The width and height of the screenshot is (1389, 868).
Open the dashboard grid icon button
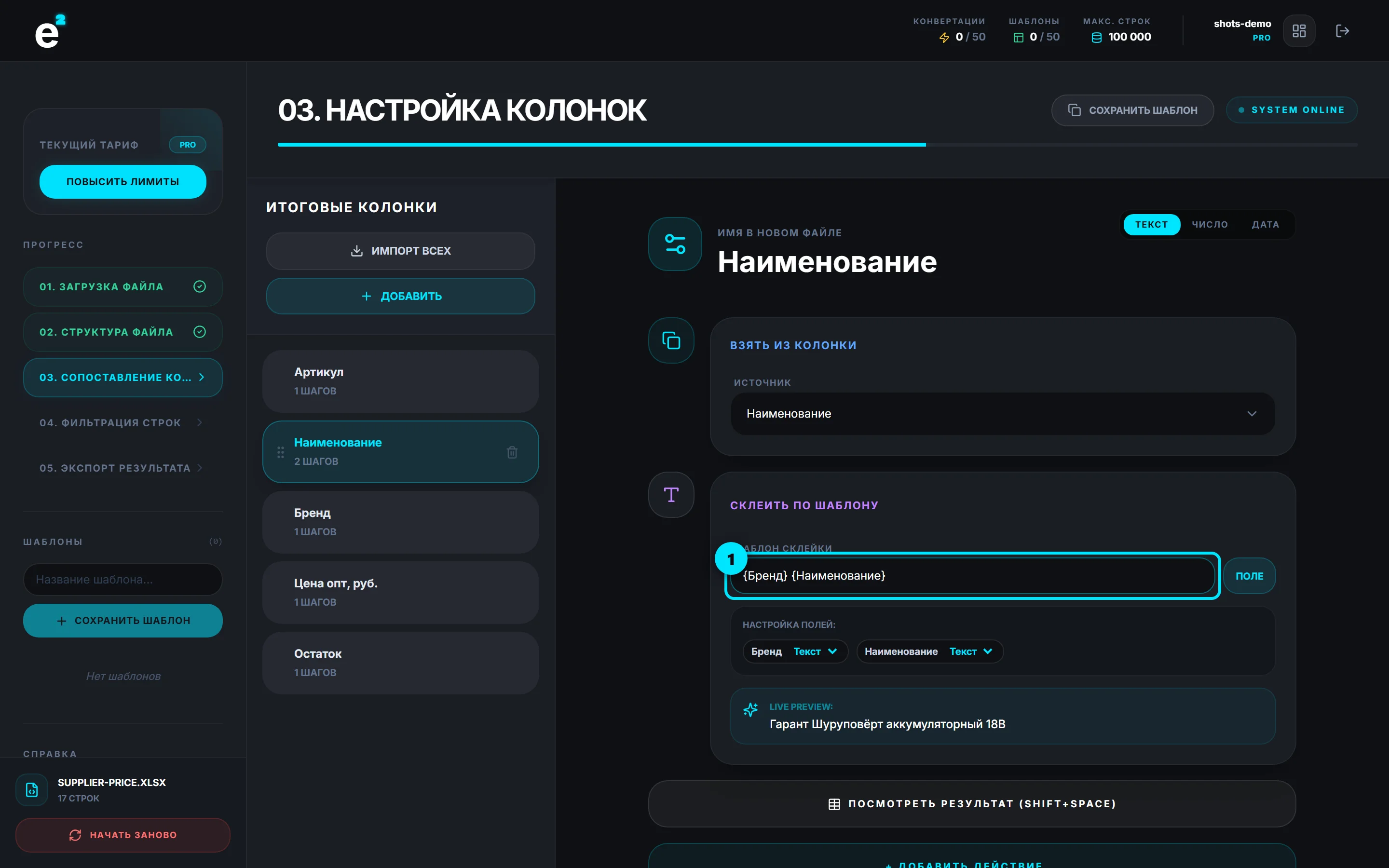pos(1299,31)
